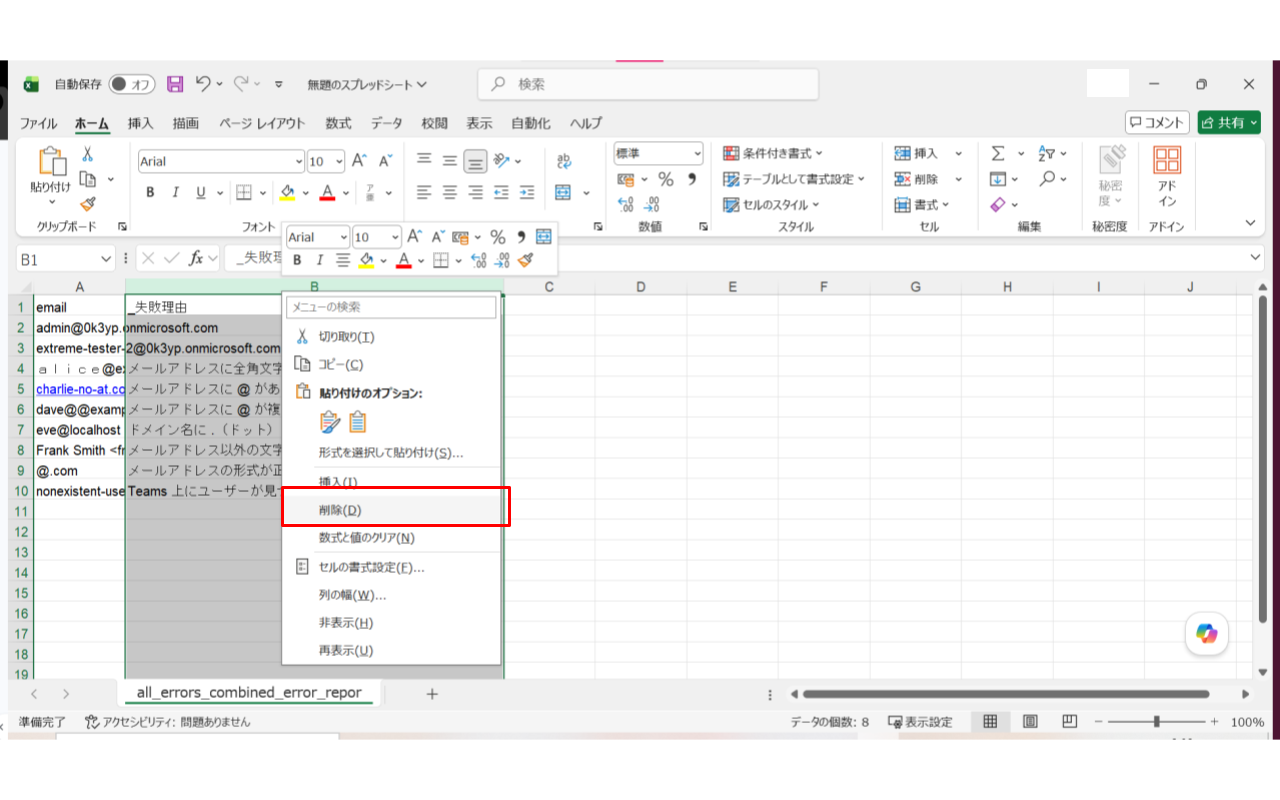Click the Insert Function fx icon
Viewport: 1280px width, 800px height.
coord(197,258)
